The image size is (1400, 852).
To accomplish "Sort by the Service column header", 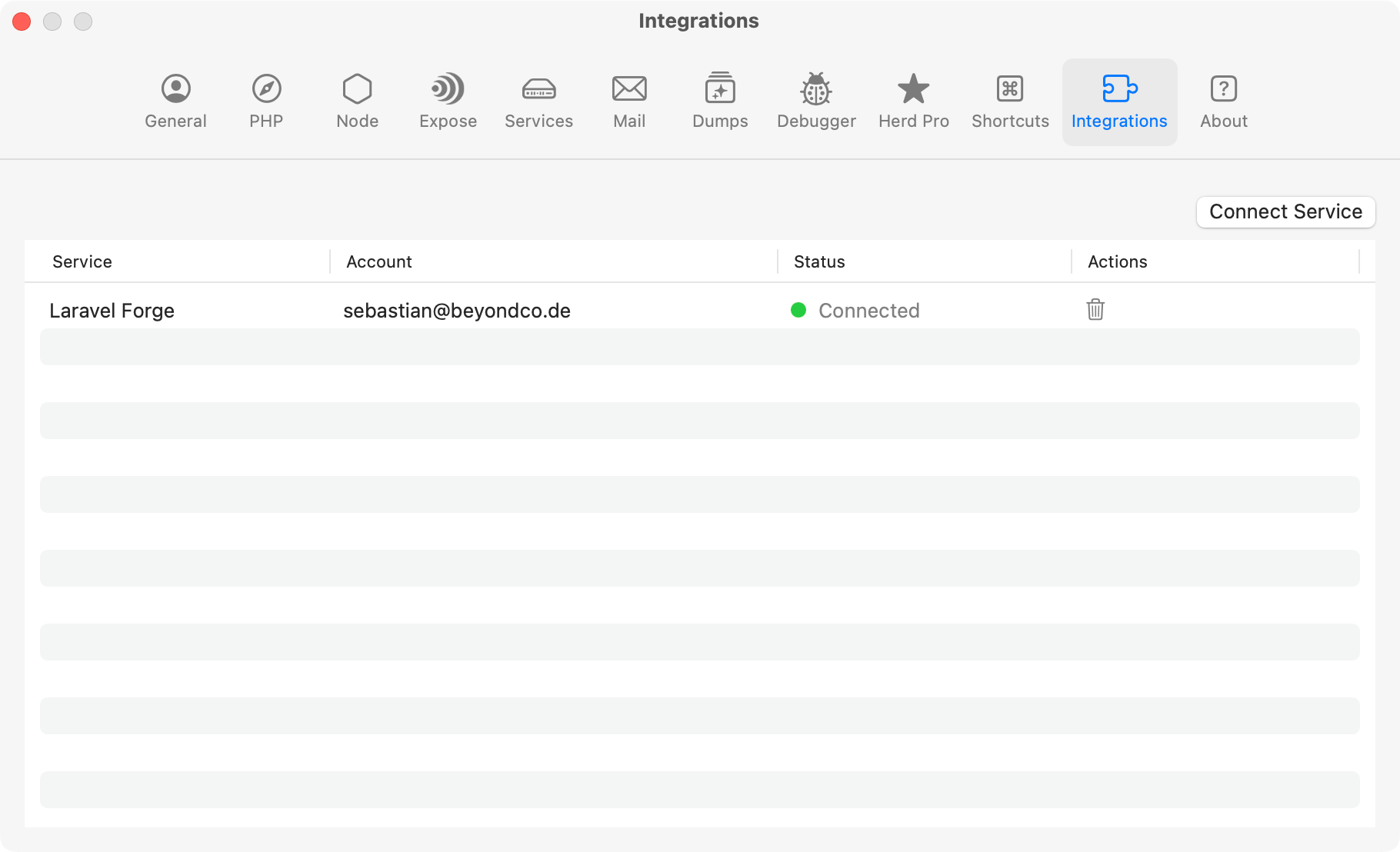I will click(x=82, y=261).
